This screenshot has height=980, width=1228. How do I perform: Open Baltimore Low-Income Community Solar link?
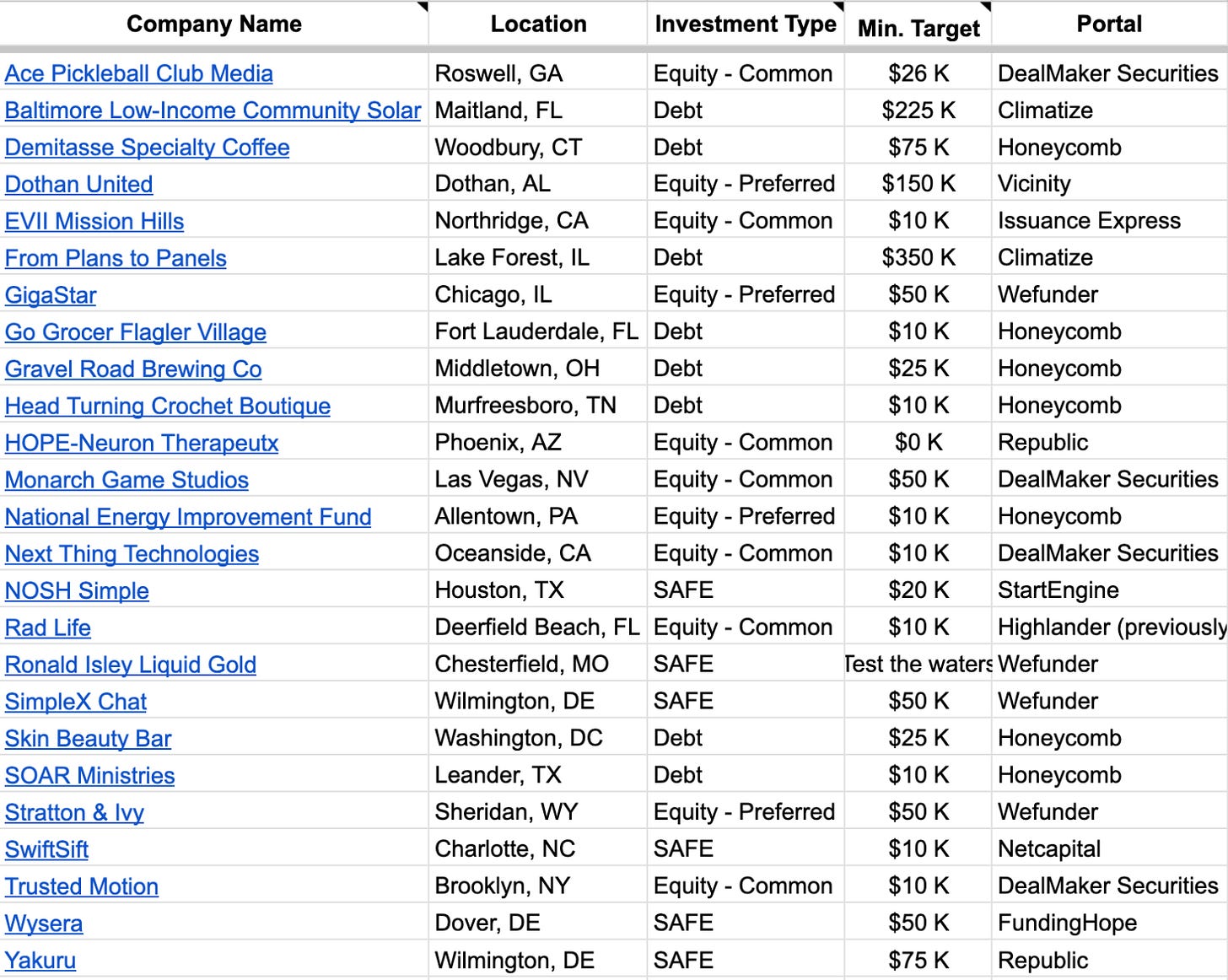click(x=213, y=110)
